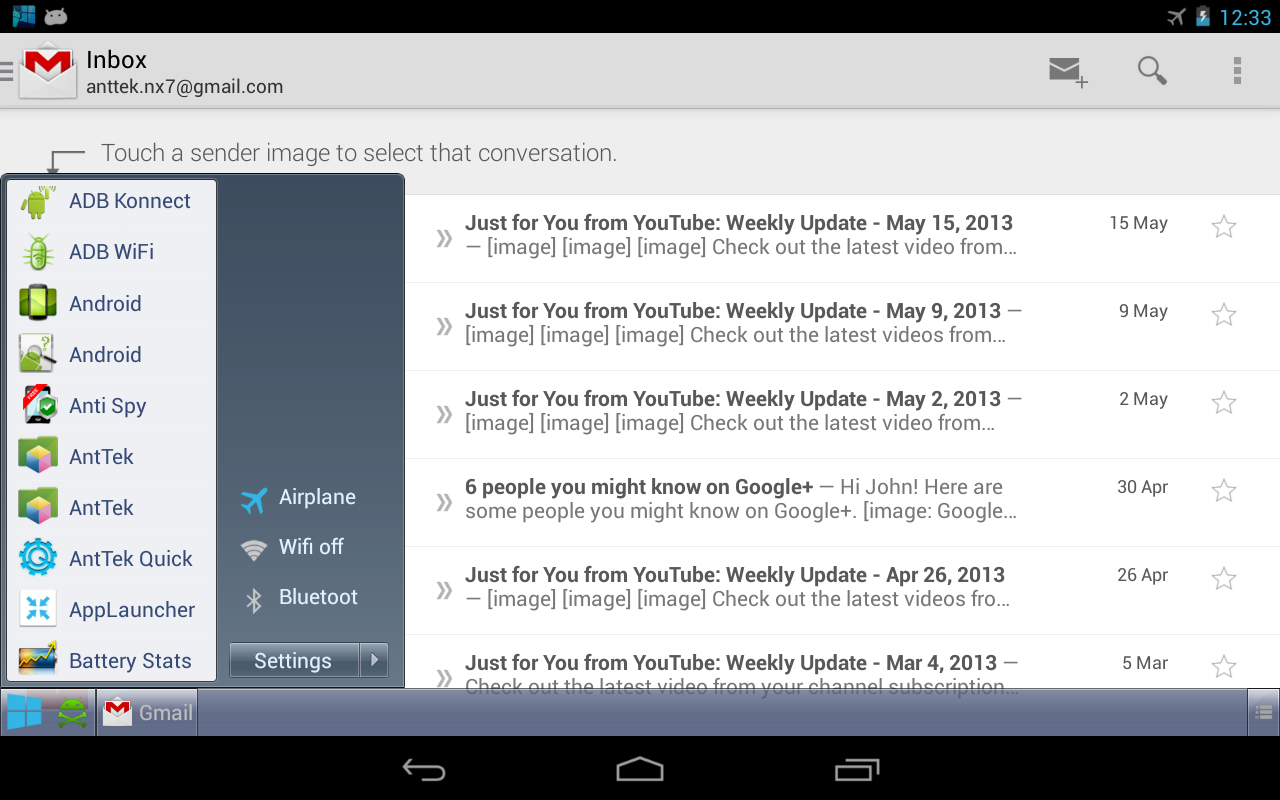
Task: Open Battery Stats app
Action: pos(111,660)
